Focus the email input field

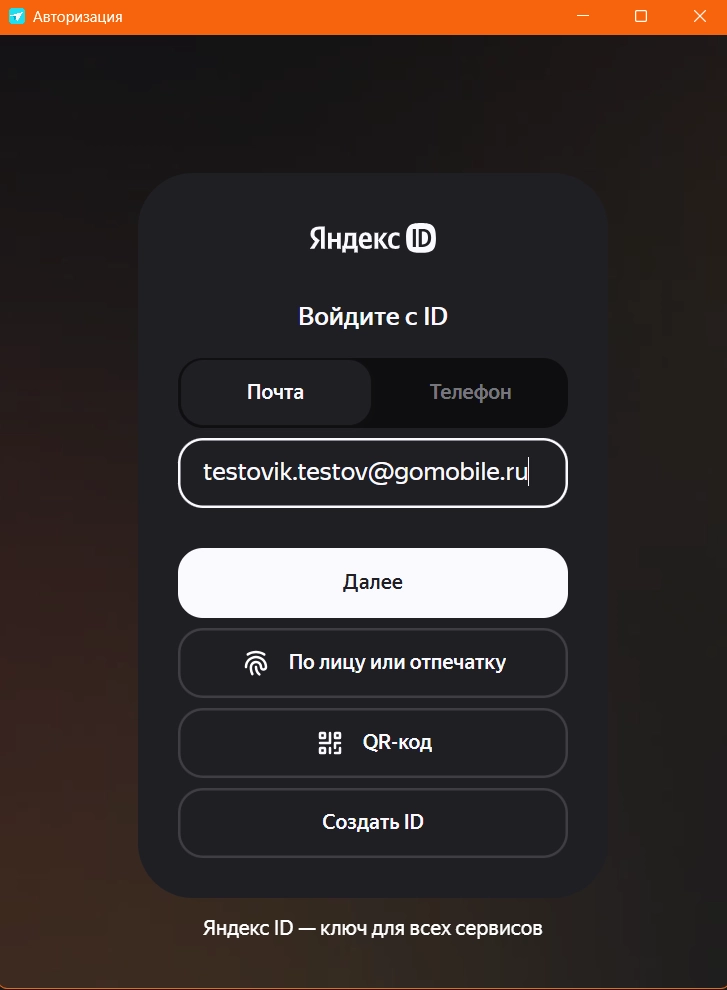(373, 473)
